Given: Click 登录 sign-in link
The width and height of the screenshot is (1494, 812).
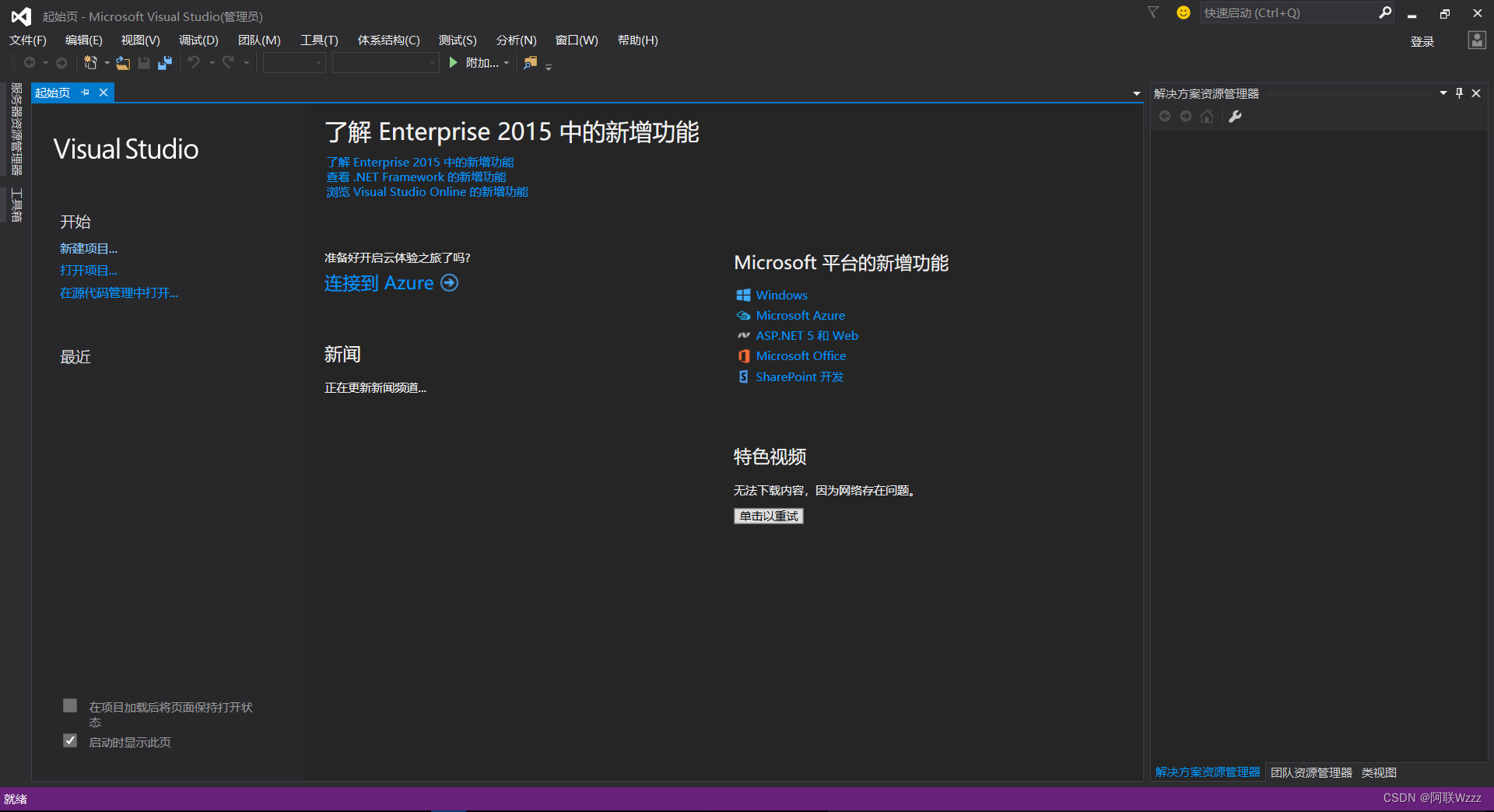Looking at the screenshot, I should pos(1422,41).
